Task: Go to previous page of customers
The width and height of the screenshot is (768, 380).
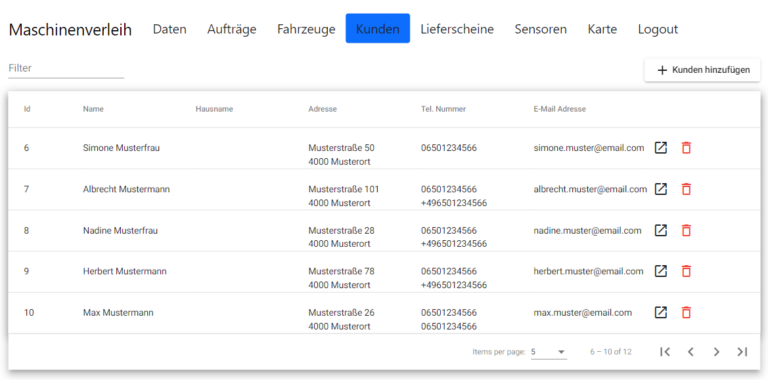Action: tap(691, 352)
